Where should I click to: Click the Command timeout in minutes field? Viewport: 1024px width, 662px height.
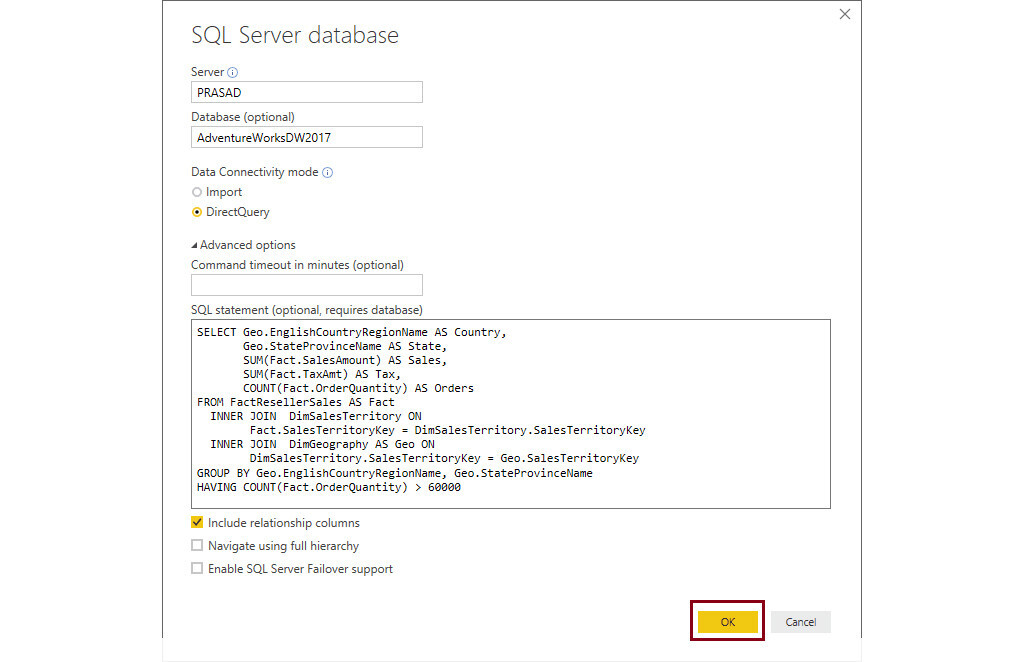click(306, 284)
